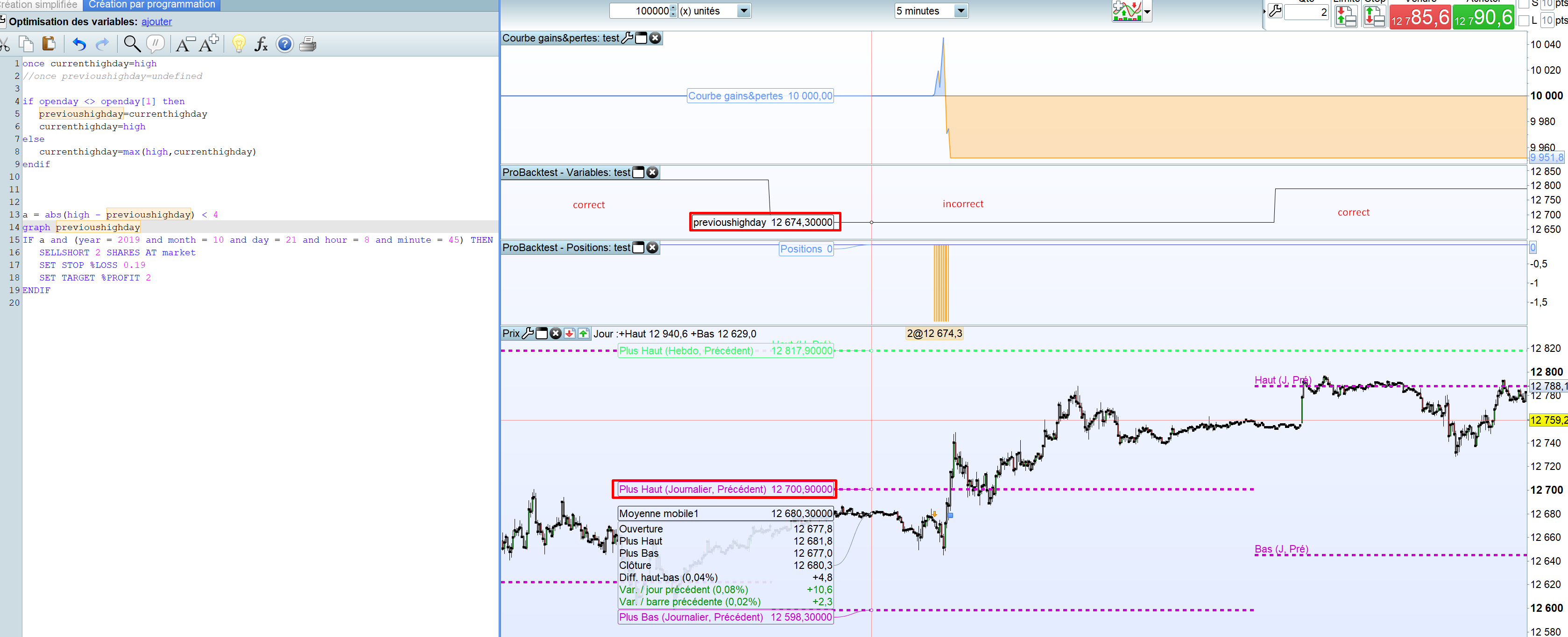Open the units type dropdown
1568x637 pixels.
743,11
